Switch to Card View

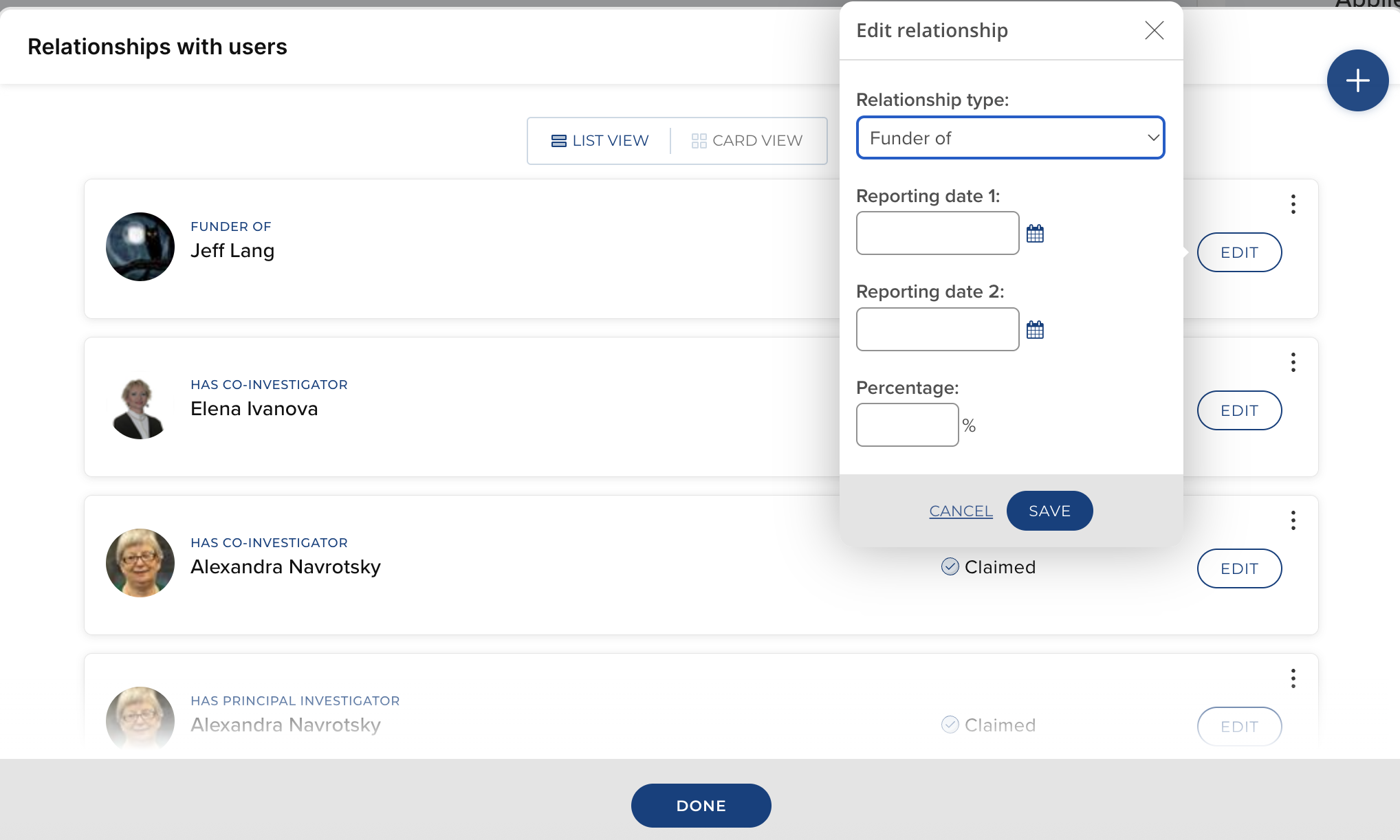point(747,141)
